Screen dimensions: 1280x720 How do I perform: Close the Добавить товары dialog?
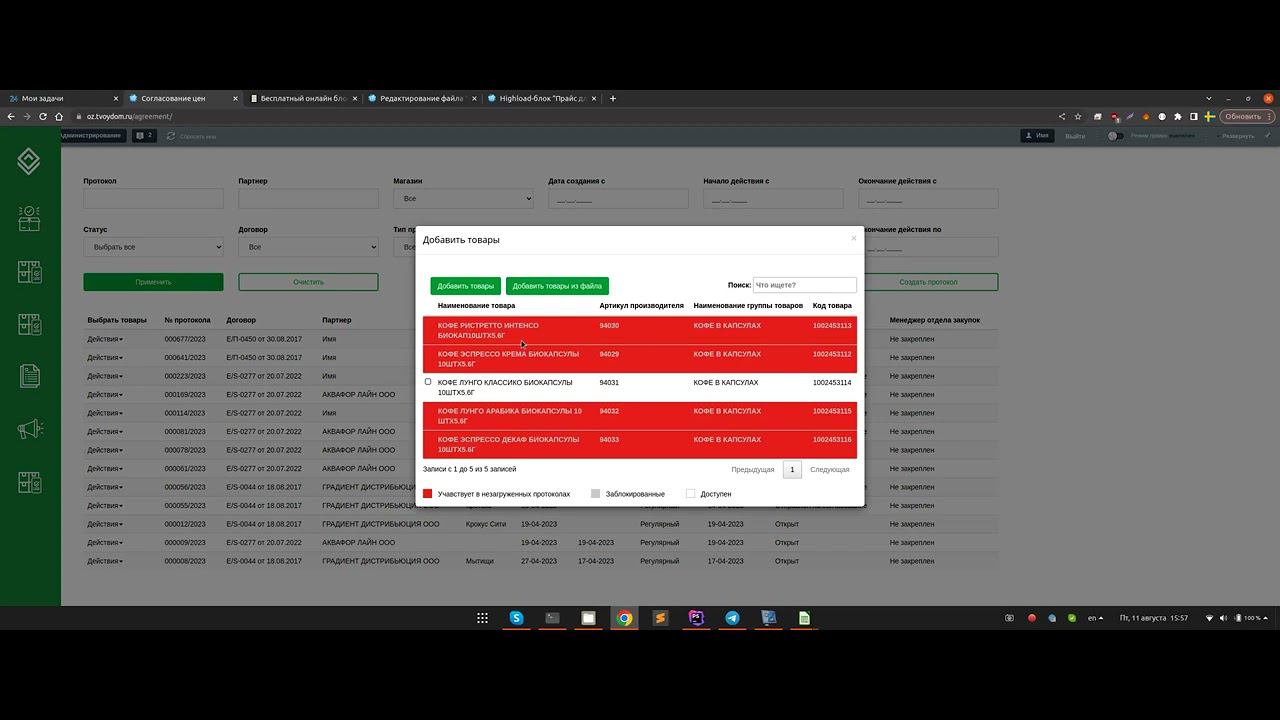(x=853, y=238)
